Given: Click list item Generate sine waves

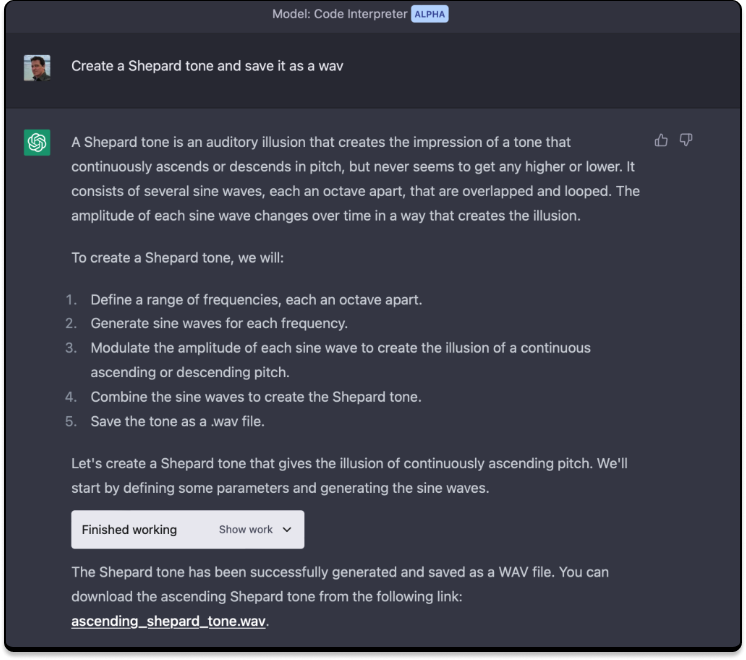Looking at the screenshot, I should click(218, 323).
